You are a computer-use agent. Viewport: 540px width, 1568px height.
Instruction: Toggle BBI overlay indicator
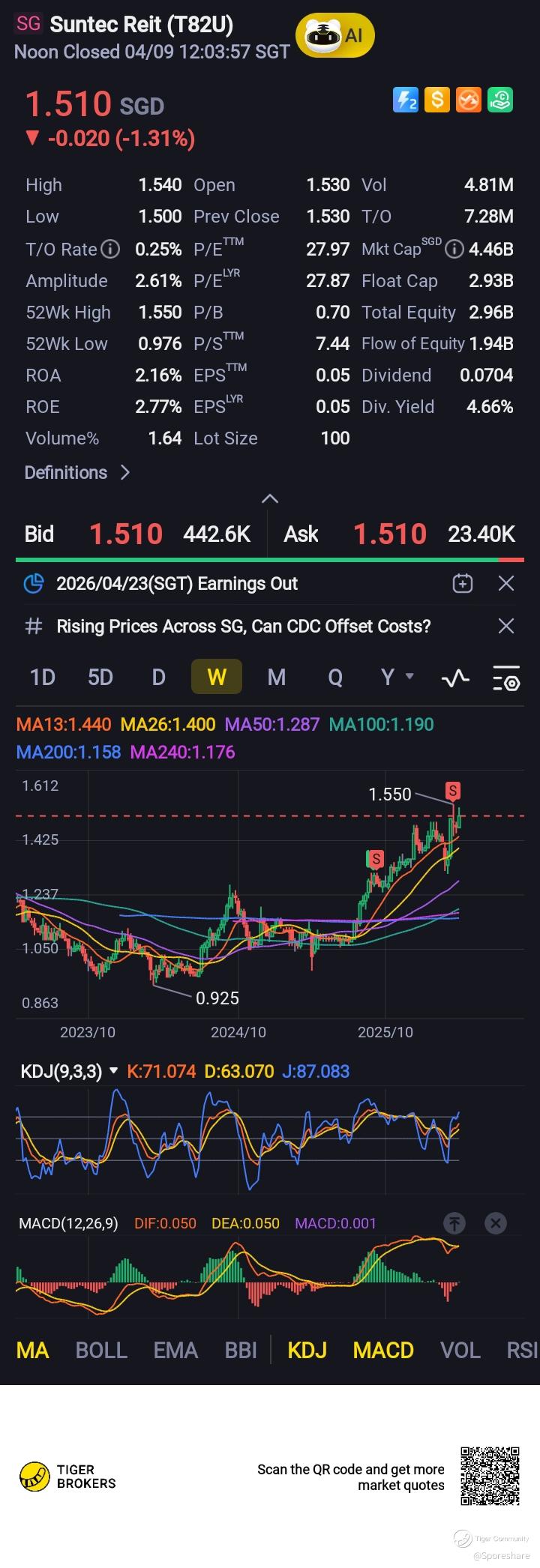click(x=241, y=1350)
